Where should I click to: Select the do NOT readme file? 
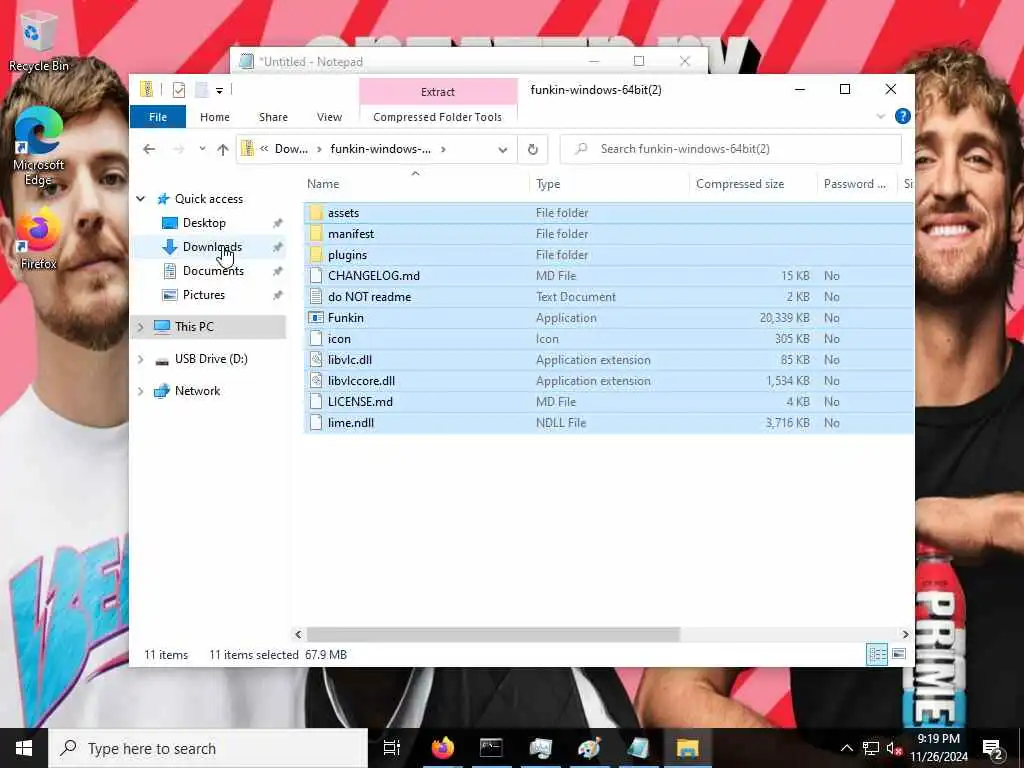click(609, 296)
